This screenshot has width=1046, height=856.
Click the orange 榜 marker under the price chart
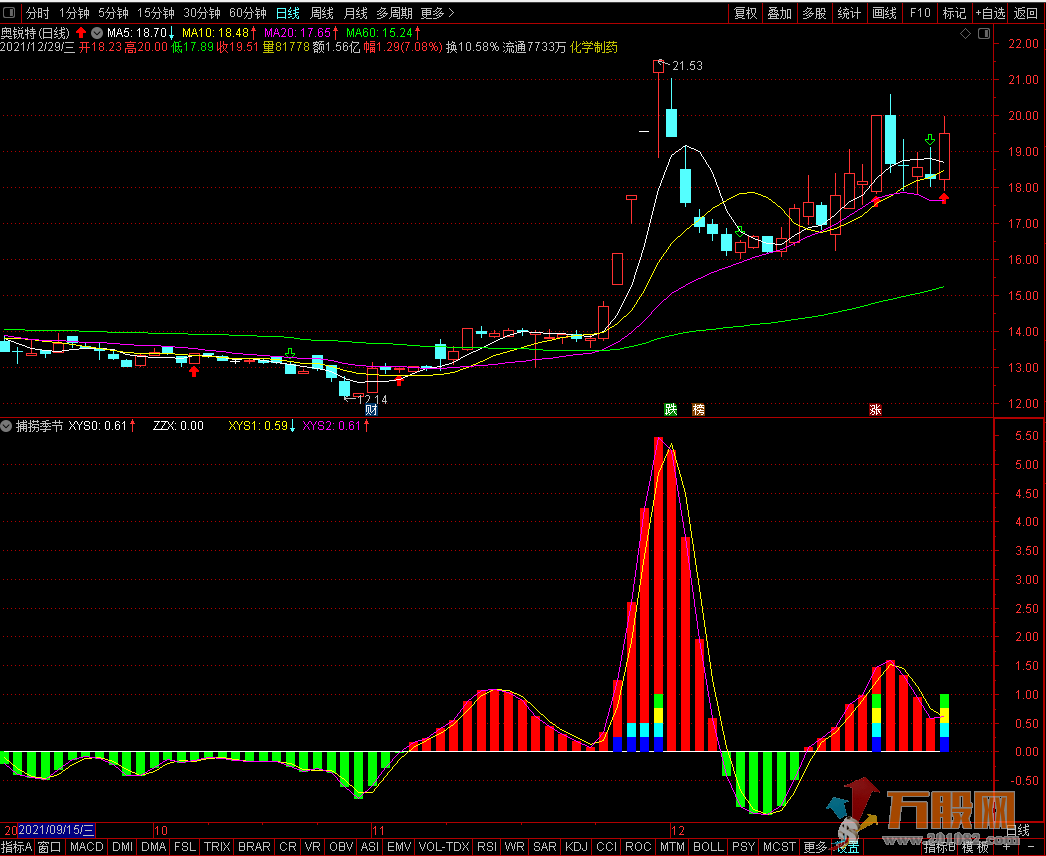[x=698, y=410]
